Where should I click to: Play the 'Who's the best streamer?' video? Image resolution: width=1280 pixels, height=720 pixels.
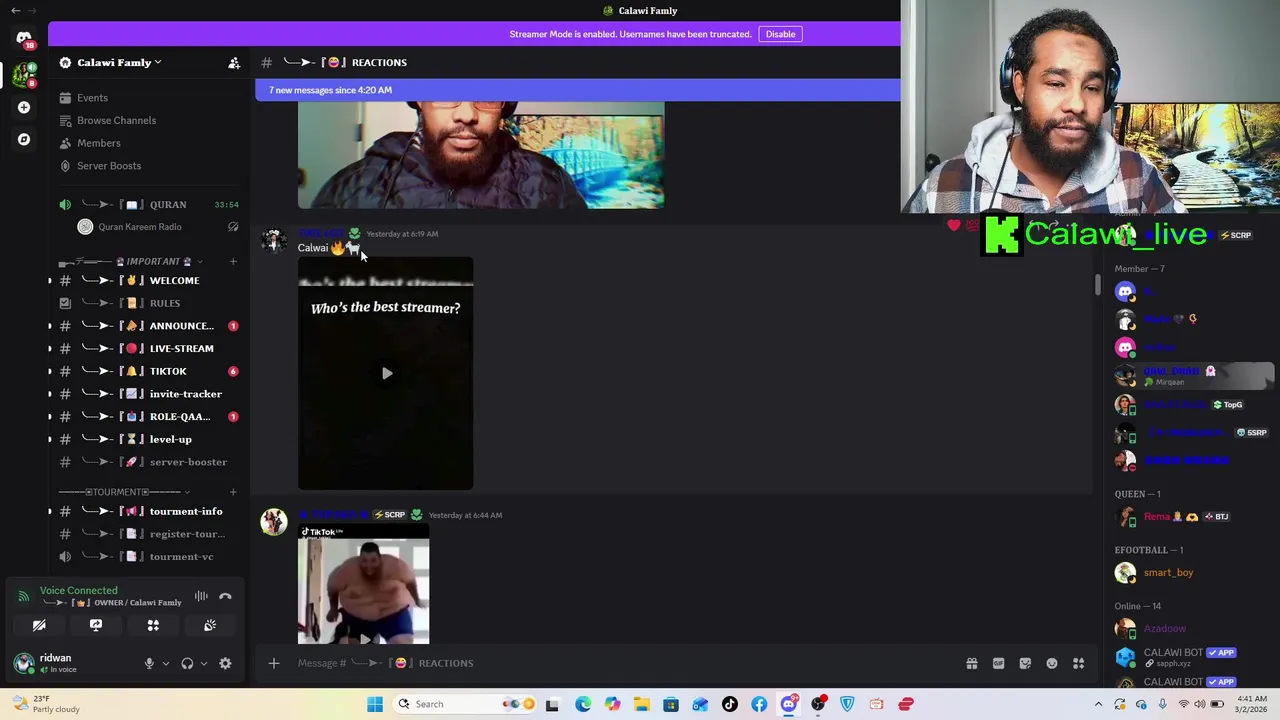[387, 373]
